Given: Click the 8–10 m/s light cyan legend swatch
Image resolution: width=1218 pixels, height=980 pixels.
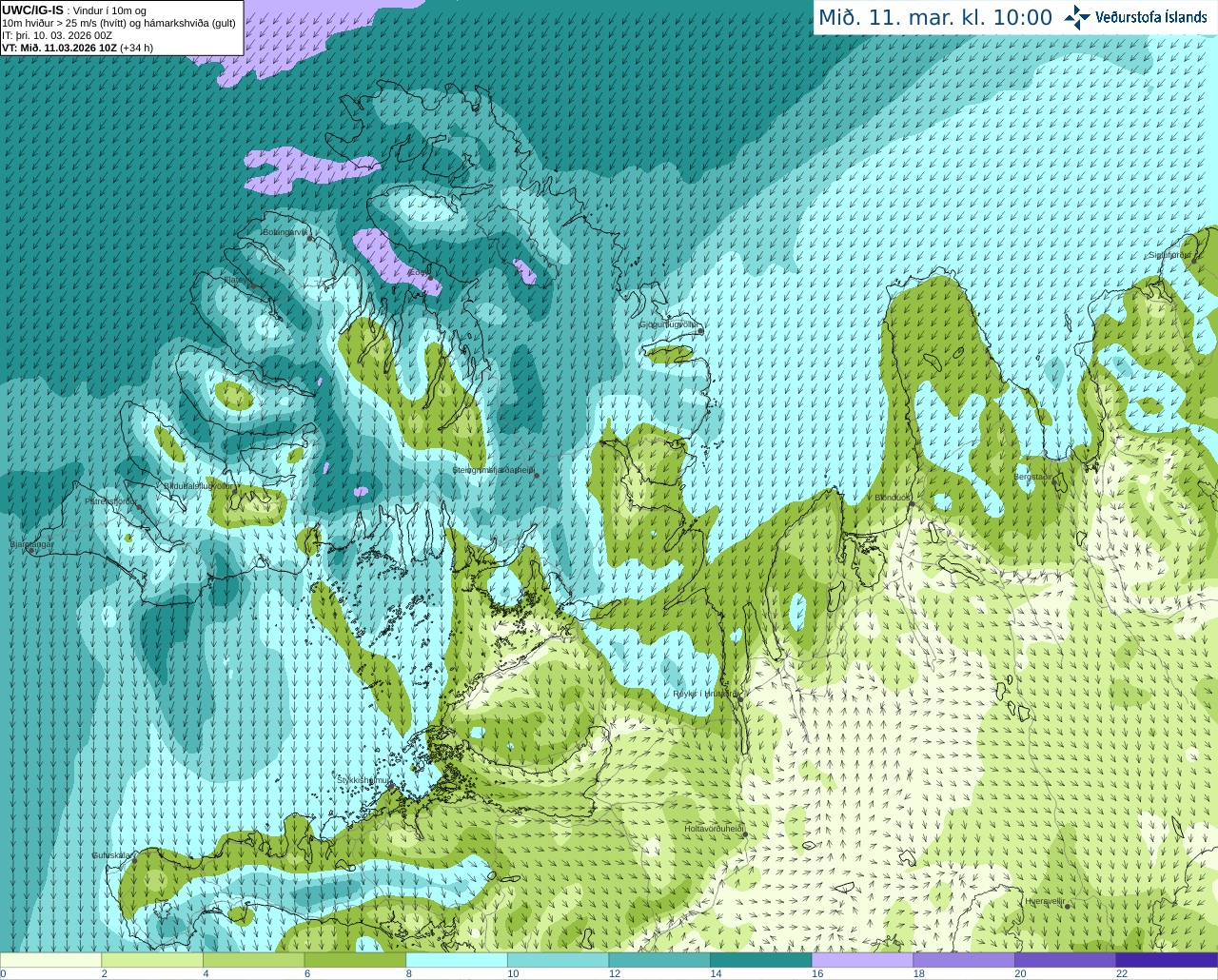Looking at the screenshot, I should pyautogui.click(x=457, y=960).
